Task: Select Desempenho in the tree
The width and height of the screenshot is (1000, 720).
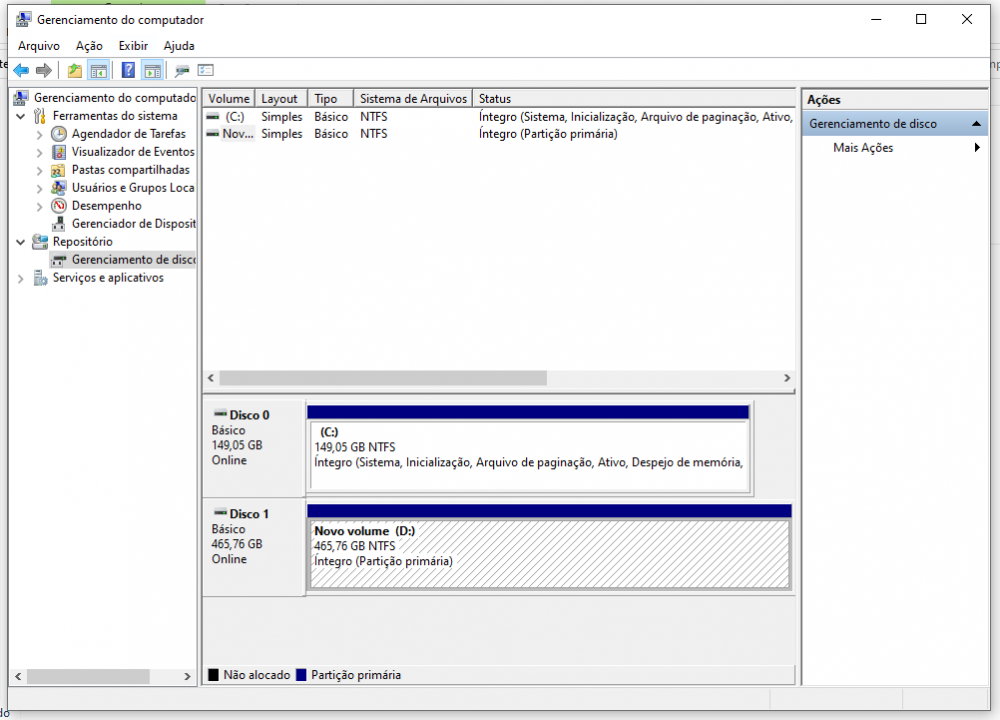Action: [x=106, y=206]
